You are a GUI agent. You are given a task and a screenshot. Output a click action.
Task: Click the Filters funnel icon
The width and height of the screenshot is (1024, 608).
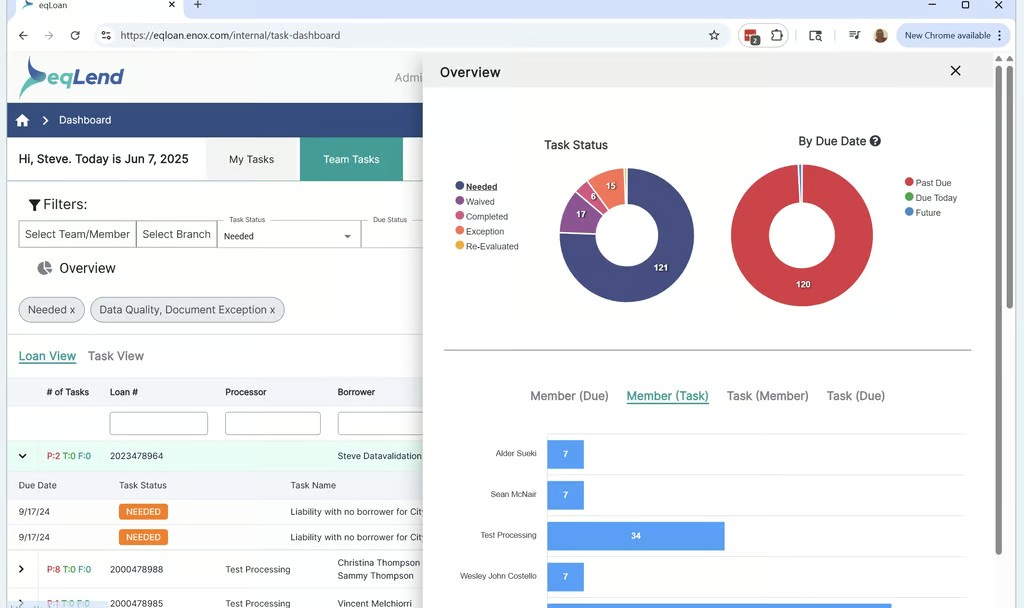pos(35,205)
